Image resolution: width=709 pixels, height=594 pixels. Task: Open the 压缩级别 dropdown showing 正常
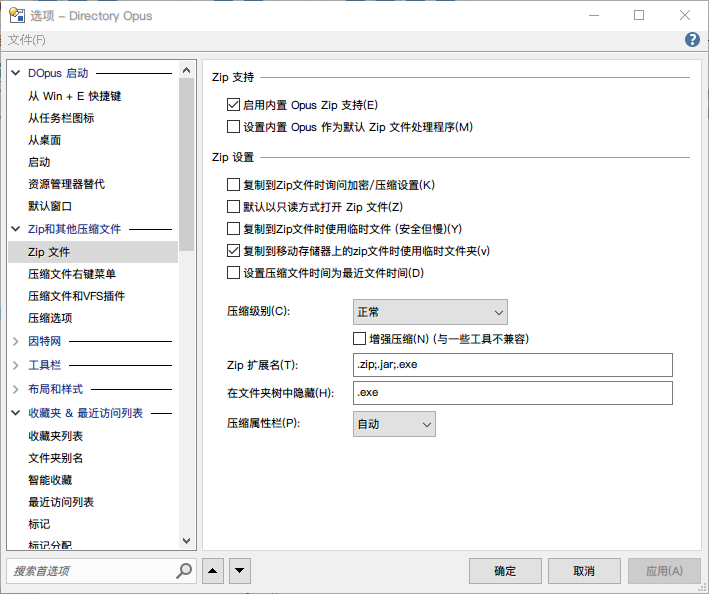tap(430, 312)
